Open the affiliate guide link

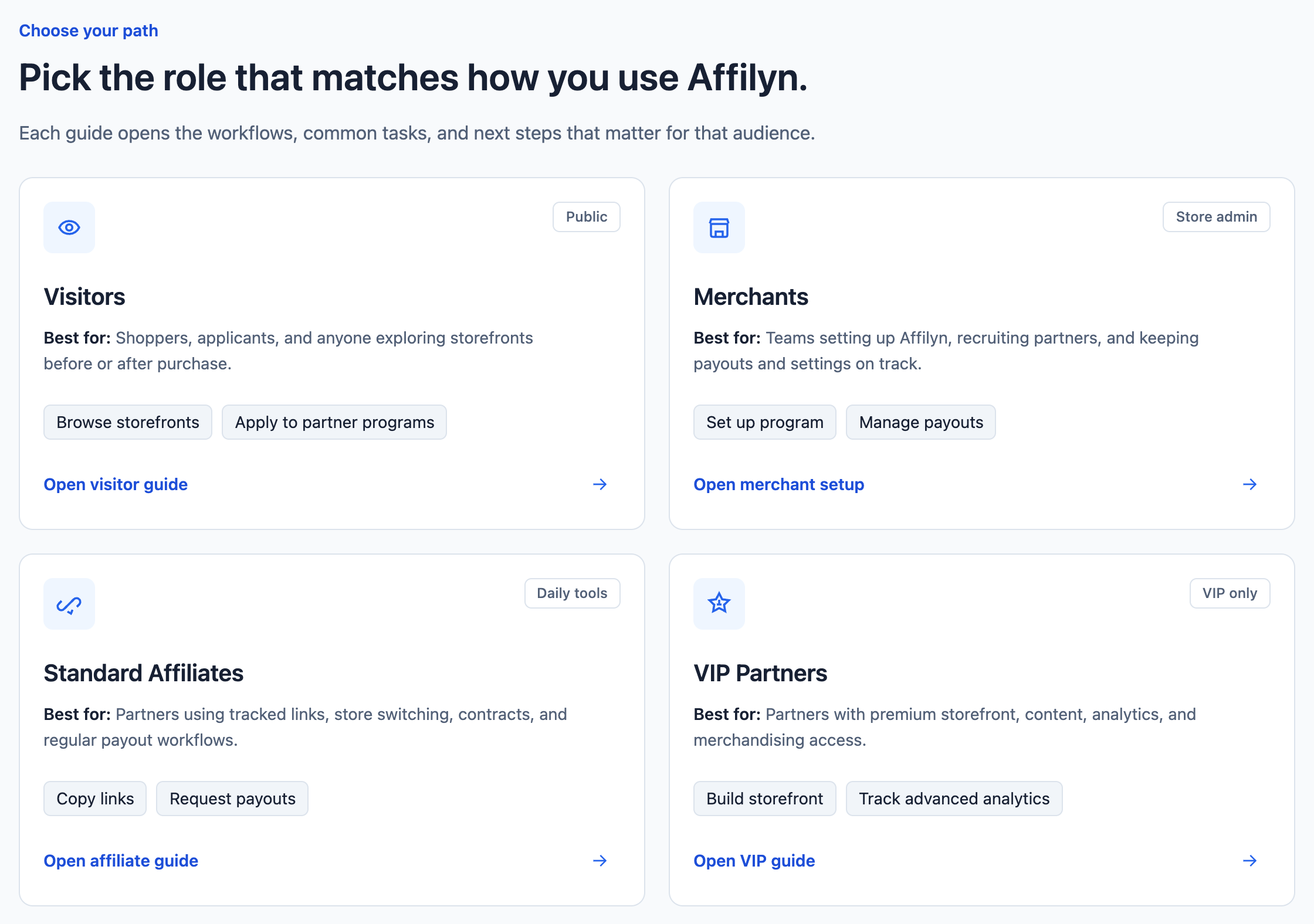pos(121,861)
